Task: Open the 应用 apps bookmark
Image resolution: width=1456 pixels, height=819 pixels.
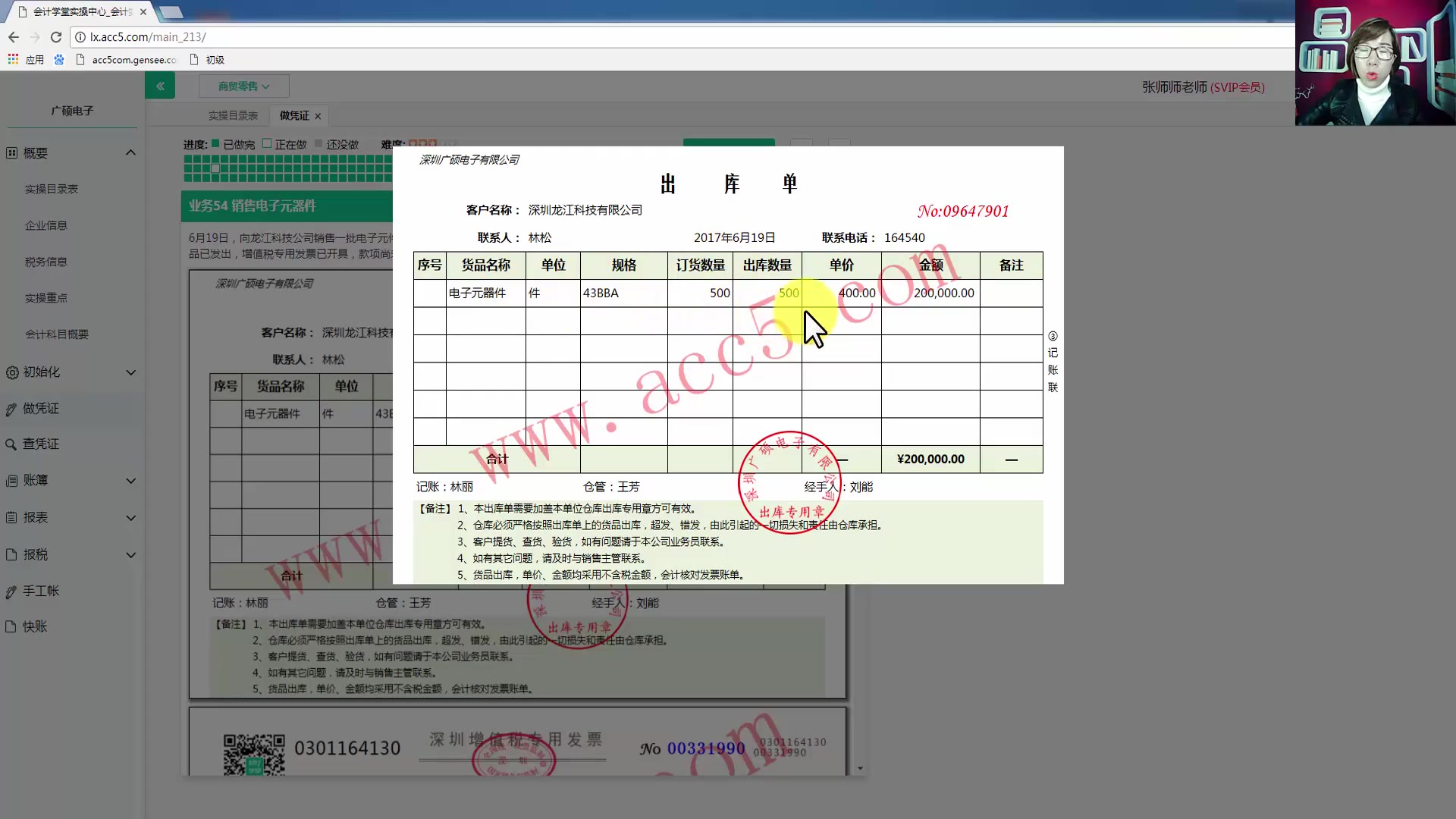Action: pyautogui.click(x=26, y=59)
